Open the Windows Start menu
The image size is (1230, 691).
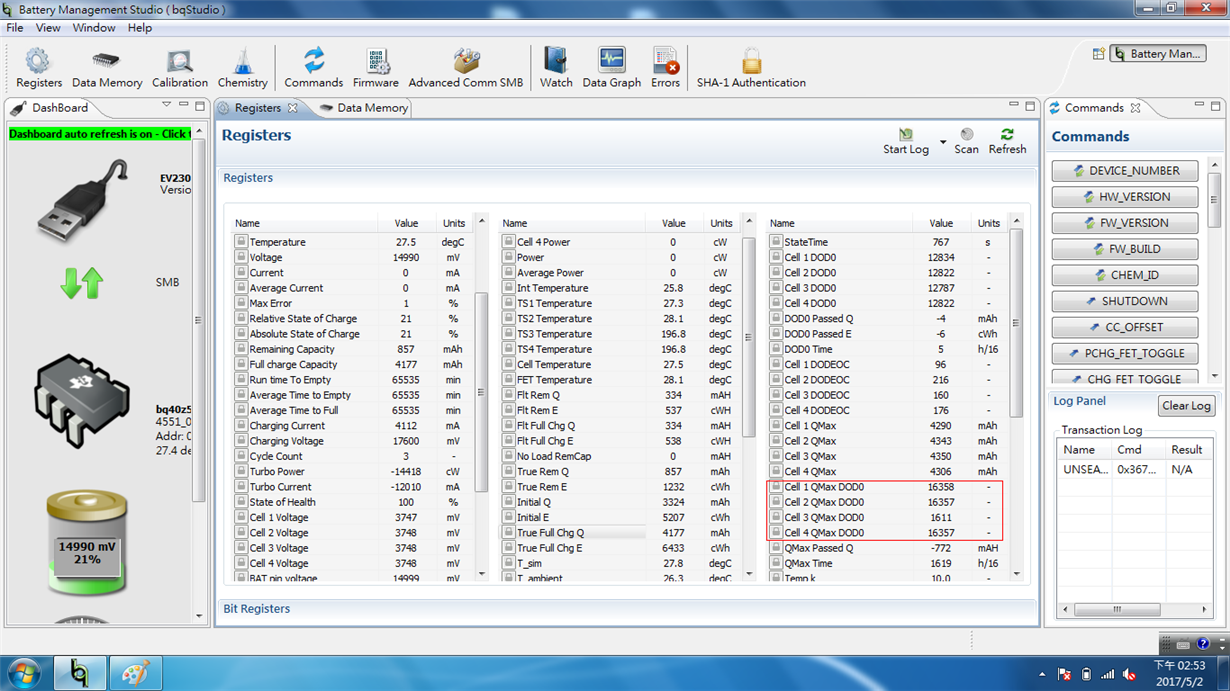[24, 674]
